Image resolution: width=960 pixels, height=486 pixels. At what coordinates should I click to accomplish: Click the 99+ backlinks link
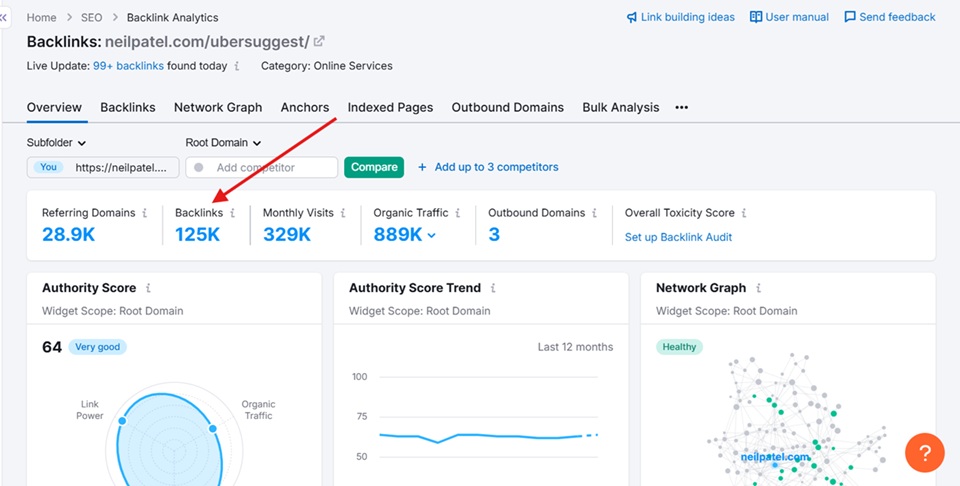pyautogui.click(x=128, y=66)
